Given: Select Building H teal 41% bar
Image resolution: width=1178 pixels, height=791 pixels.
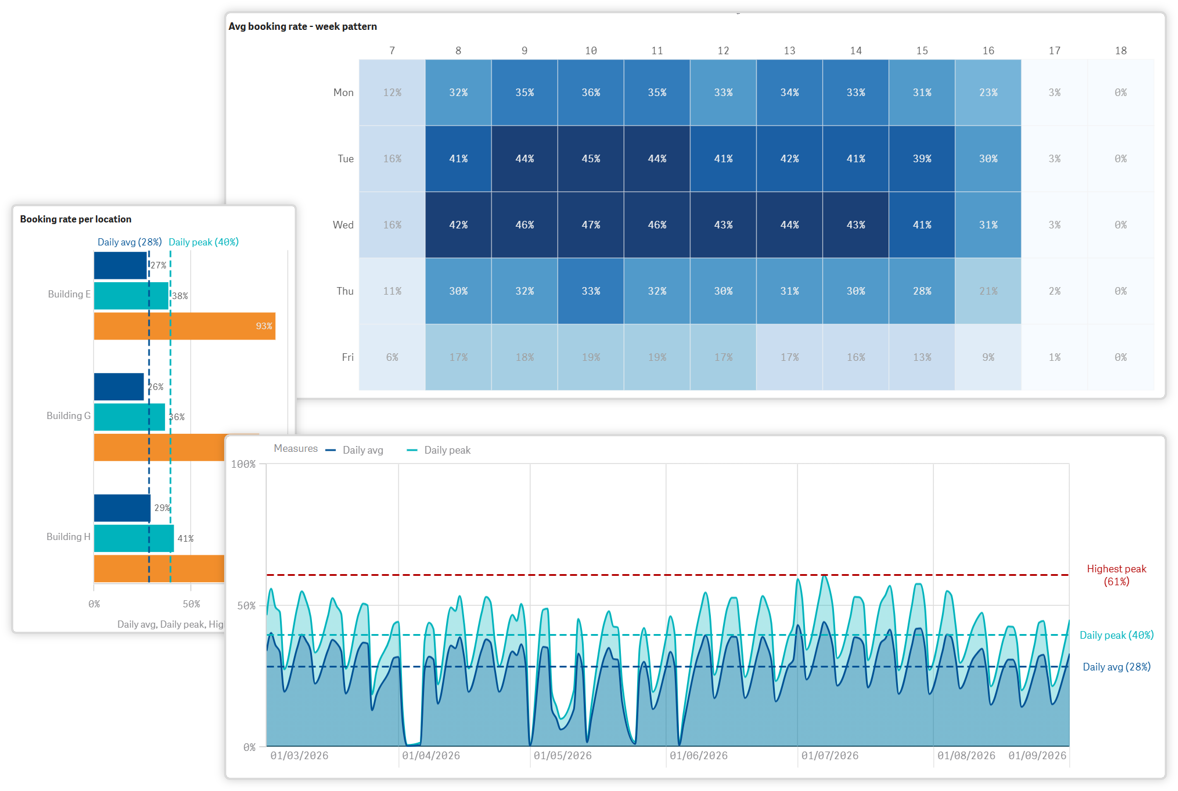Looking at the screenshot, I should pyautogui.click(x=134, y=538).
